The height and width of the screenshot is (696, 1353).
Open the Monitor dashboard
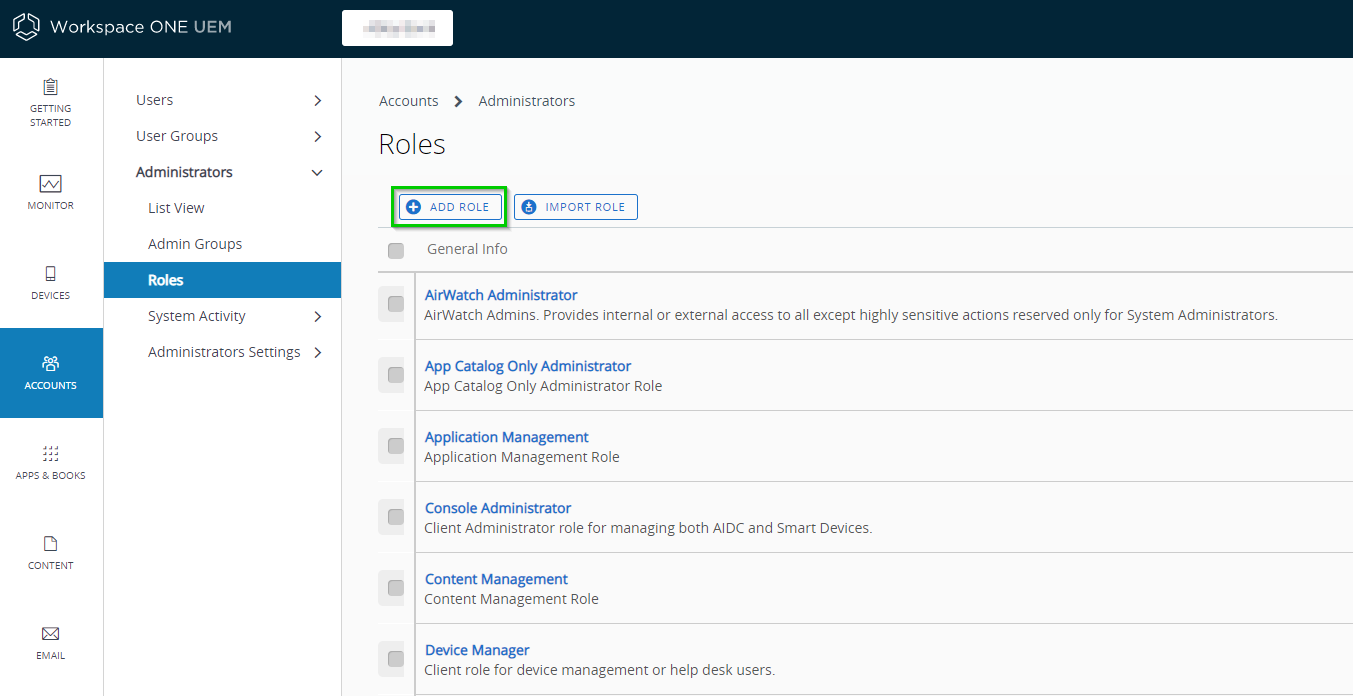click(50, 192)
